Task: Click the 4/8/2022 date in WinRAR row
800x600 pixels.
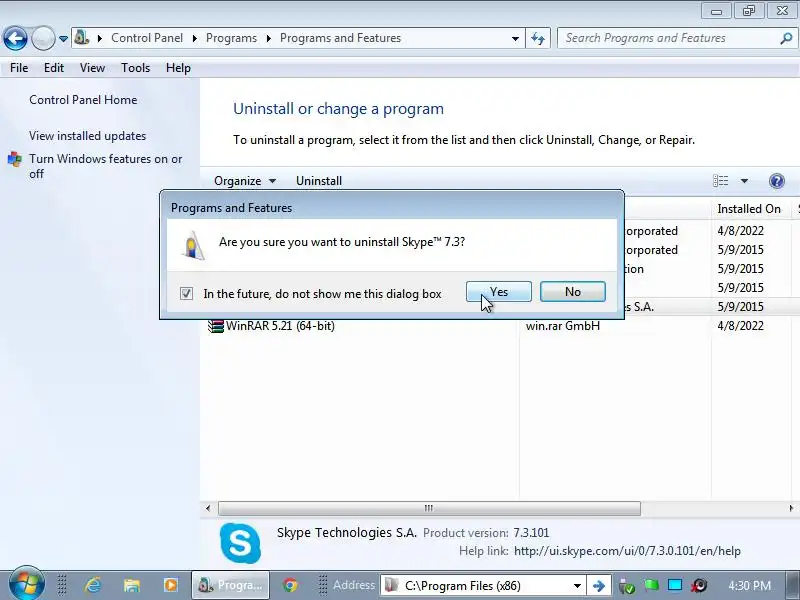Action: (740, 326)
